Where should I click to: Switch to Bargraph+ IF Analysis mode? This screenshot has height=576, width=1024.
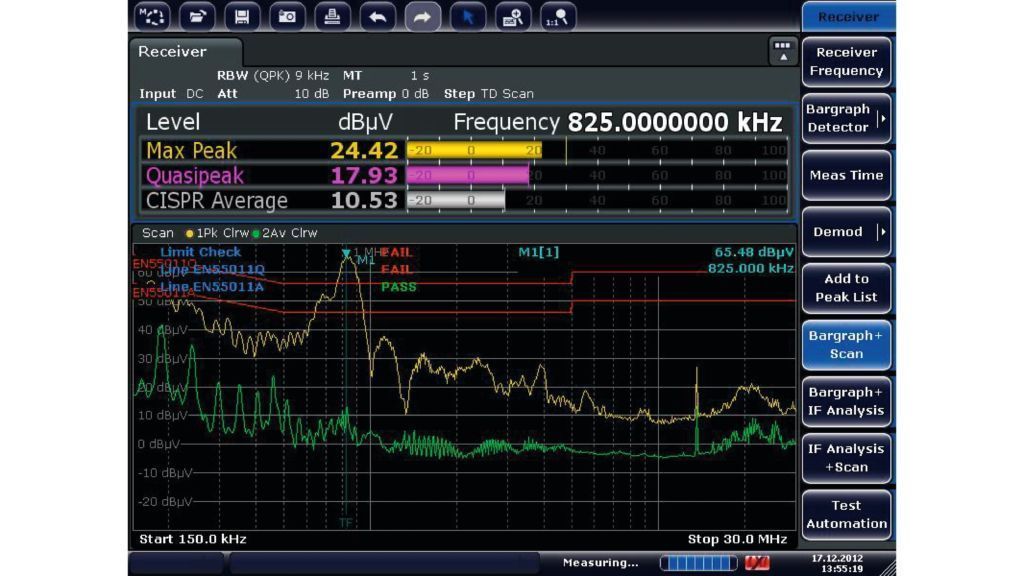click(x=846, y=401)
